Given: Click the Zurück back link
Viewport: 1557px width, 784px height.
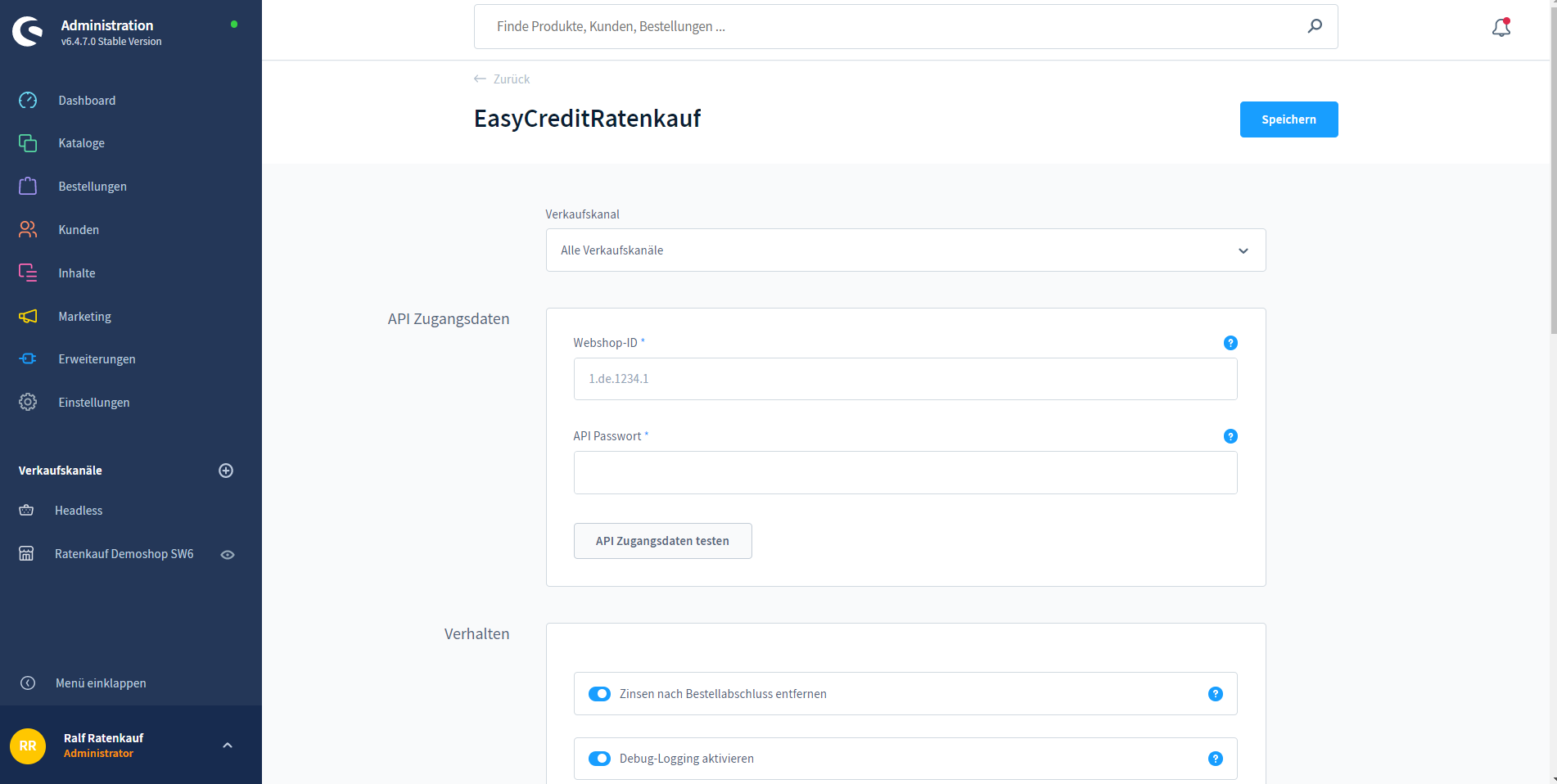Looking at the screenshot, I should pyautogui.click(x=502, y=79).
